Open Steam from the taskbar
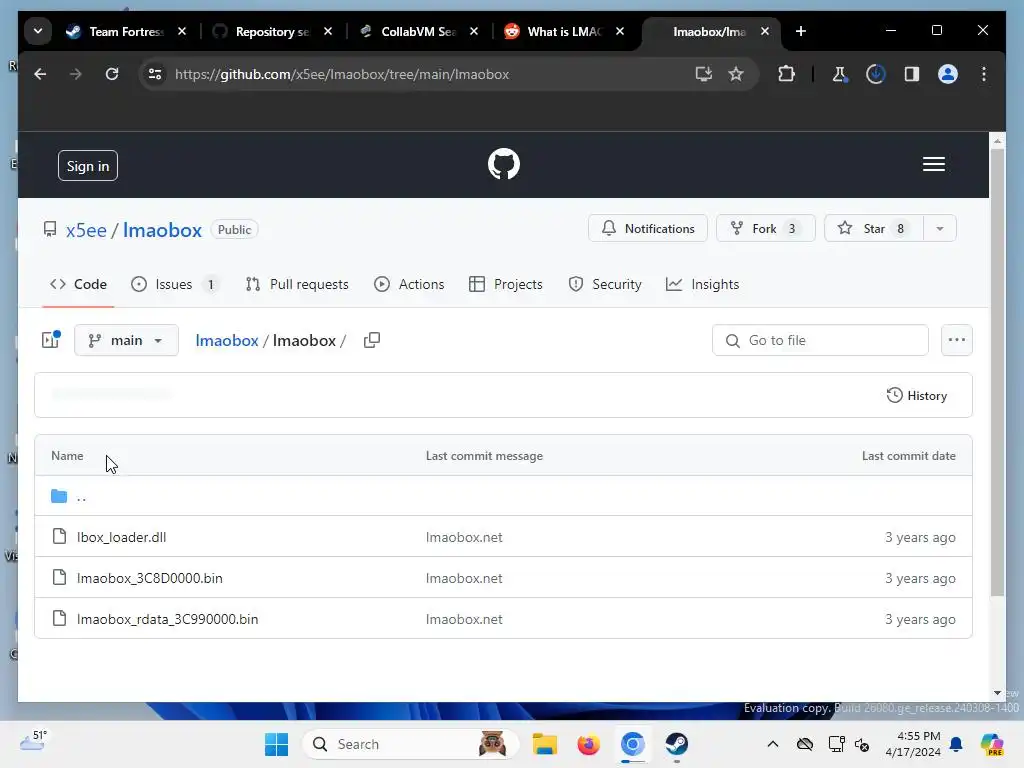Viewport: 1024px width, 768px height. coord(677,744)
